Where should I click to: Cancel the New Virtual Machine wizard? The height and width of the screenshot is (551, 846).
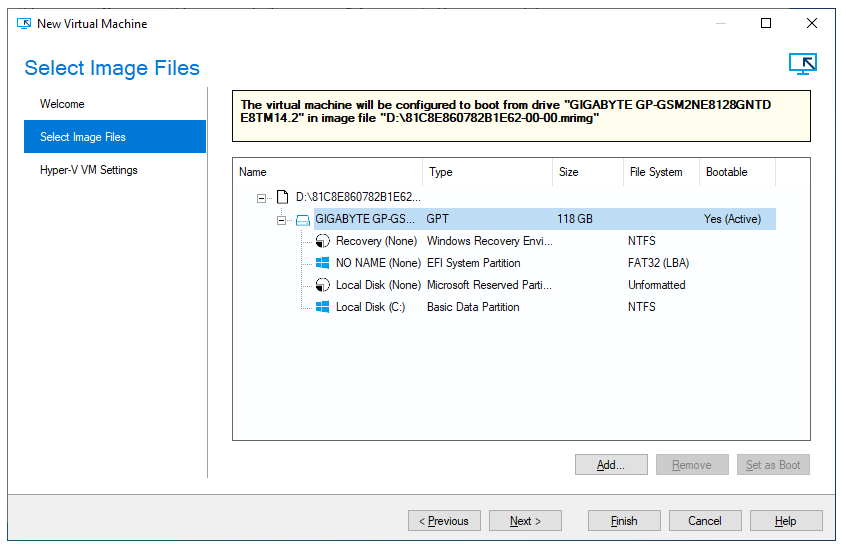pyautogui.click(x=705, y=521)
